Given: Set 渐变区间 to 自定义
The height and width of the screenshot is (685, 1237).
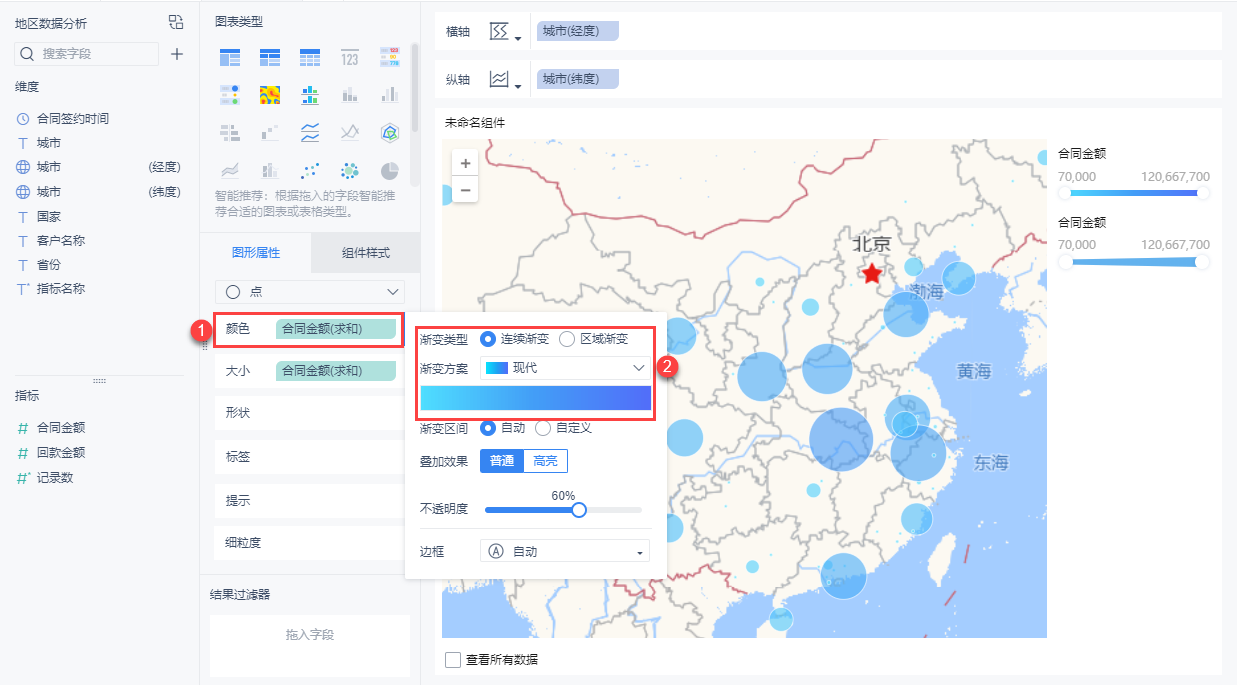Looking at the screenshot, I should click(564, 428).
